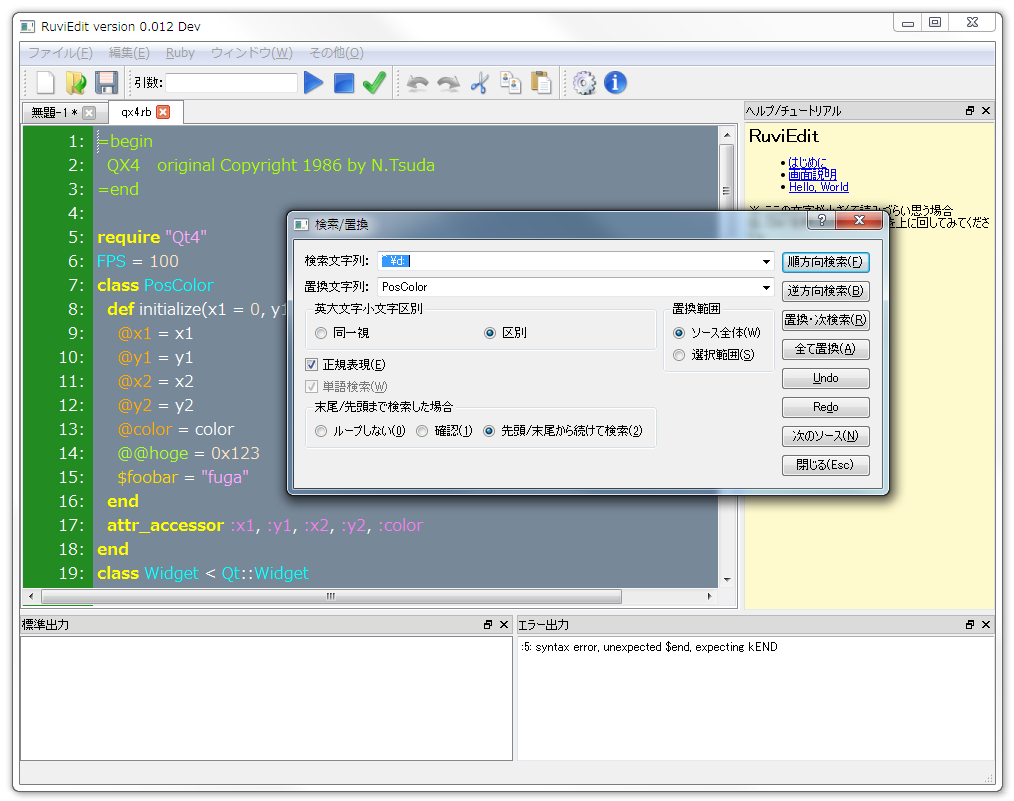1014x801 pixels.
Task: Open the ウィンドウ(W) menu
Action: point(252,52)
